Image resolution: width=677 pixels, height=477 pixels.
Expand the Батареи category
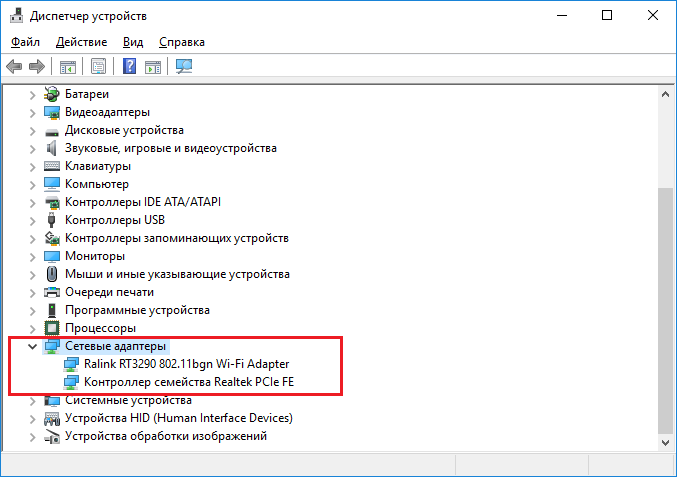point(32,95)
